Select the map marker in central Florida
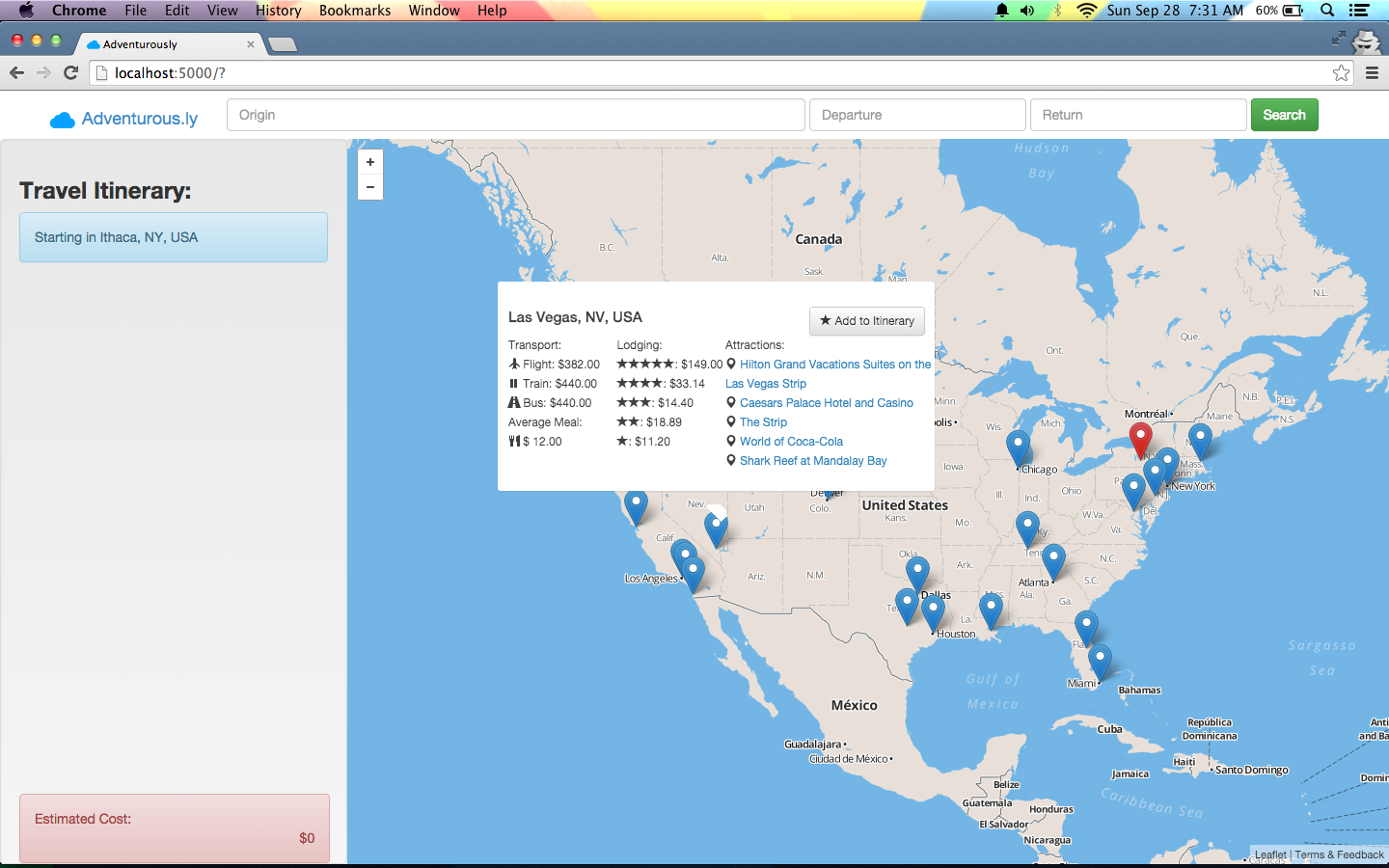Screen dimensions: 1389x868 pos(1086,628)
